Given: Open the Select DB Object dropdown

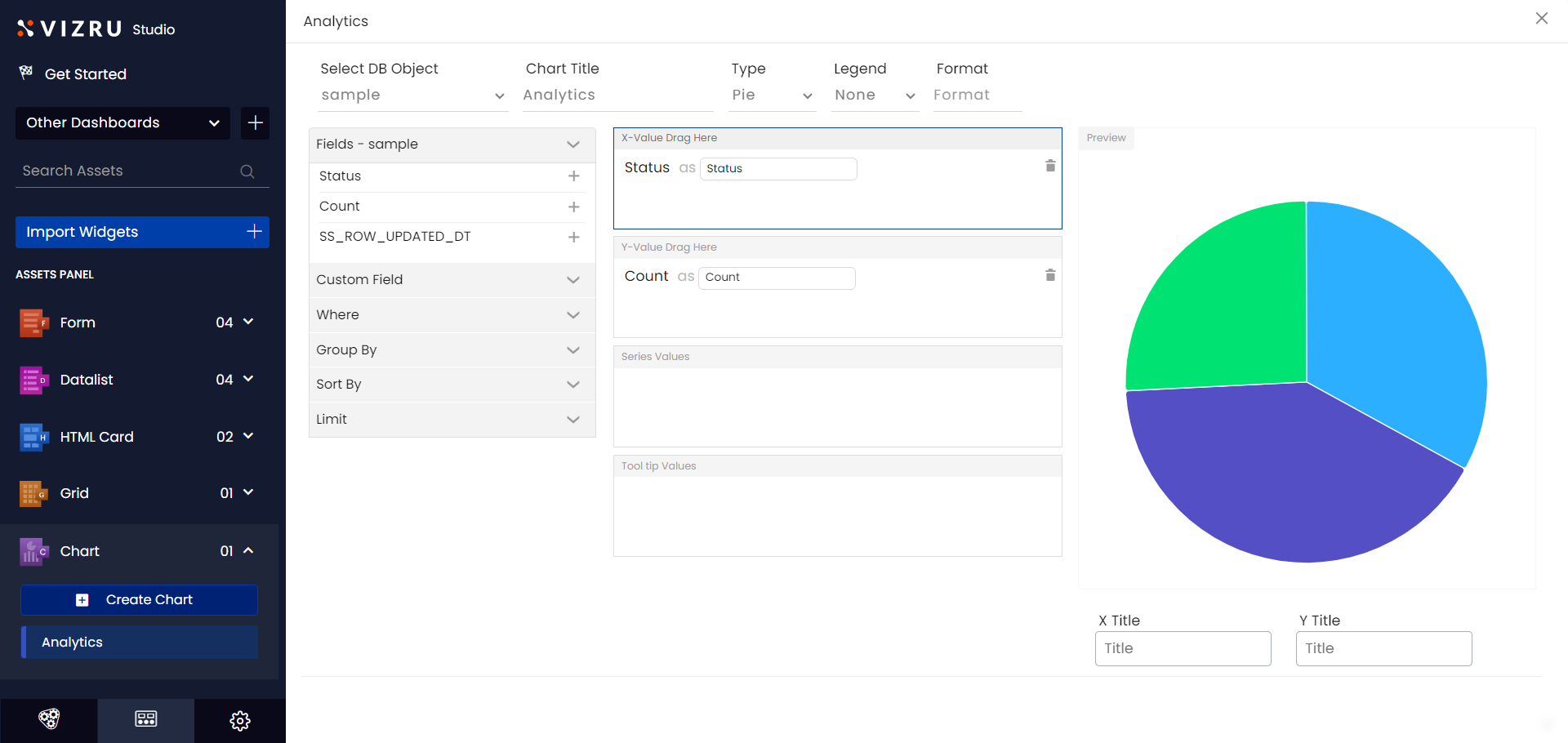Looking at the screenshot, I should pyautogui.click(x=412, y=96).
